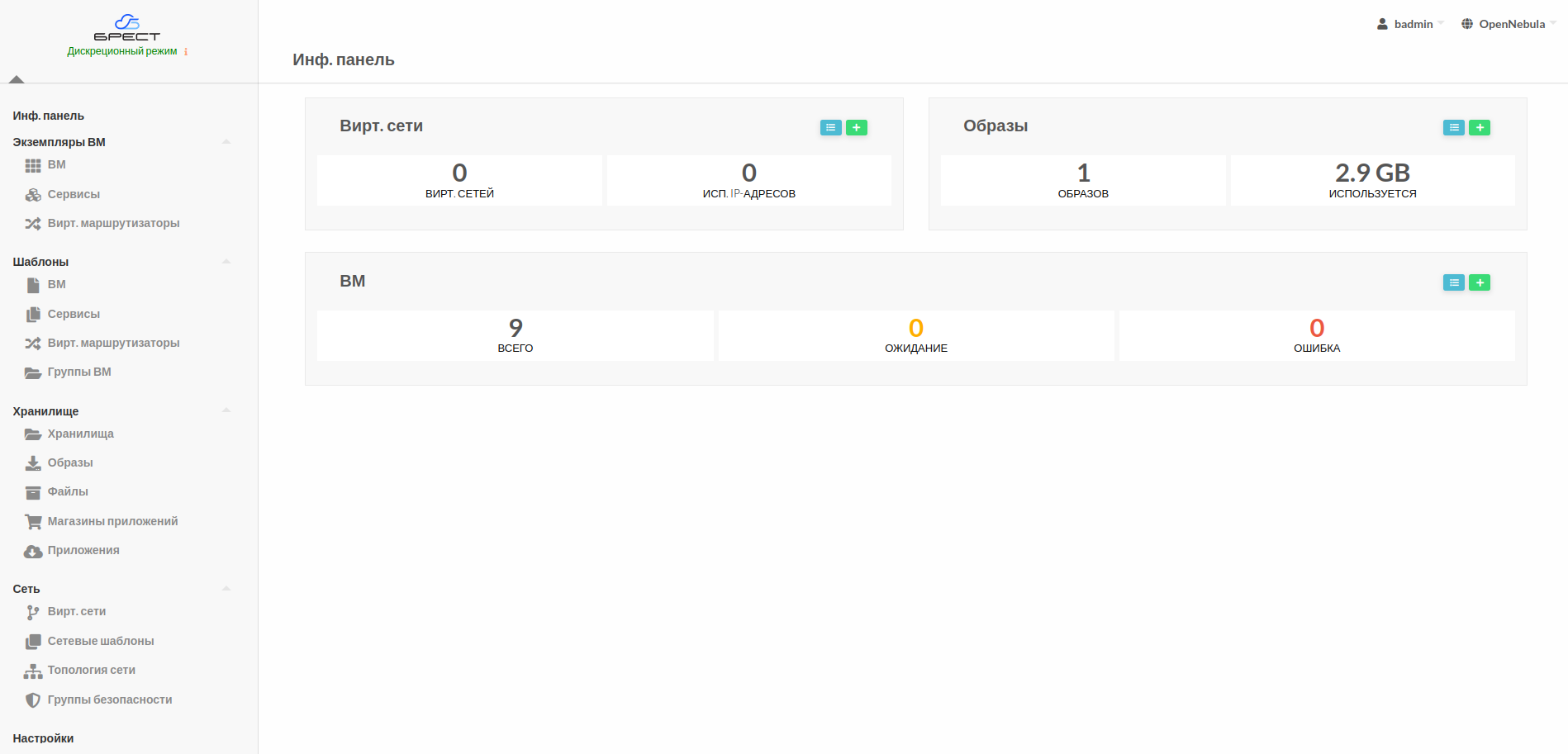The image size is (1568, 754).
Task: Click the ВСЕГО total VM count tile
Action: (x=515, y=335)
